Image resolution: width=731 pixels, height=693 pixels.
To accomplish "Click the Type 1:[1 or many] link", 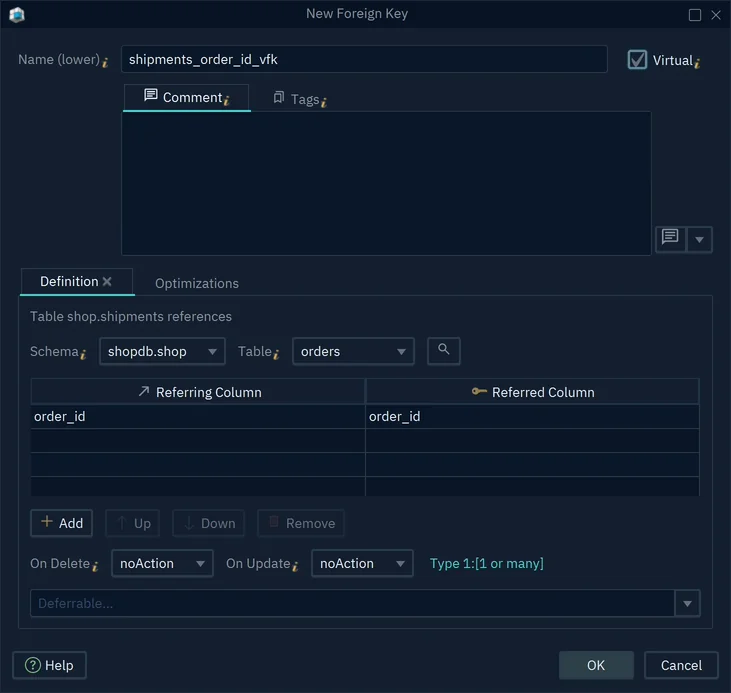I will 486,563.
